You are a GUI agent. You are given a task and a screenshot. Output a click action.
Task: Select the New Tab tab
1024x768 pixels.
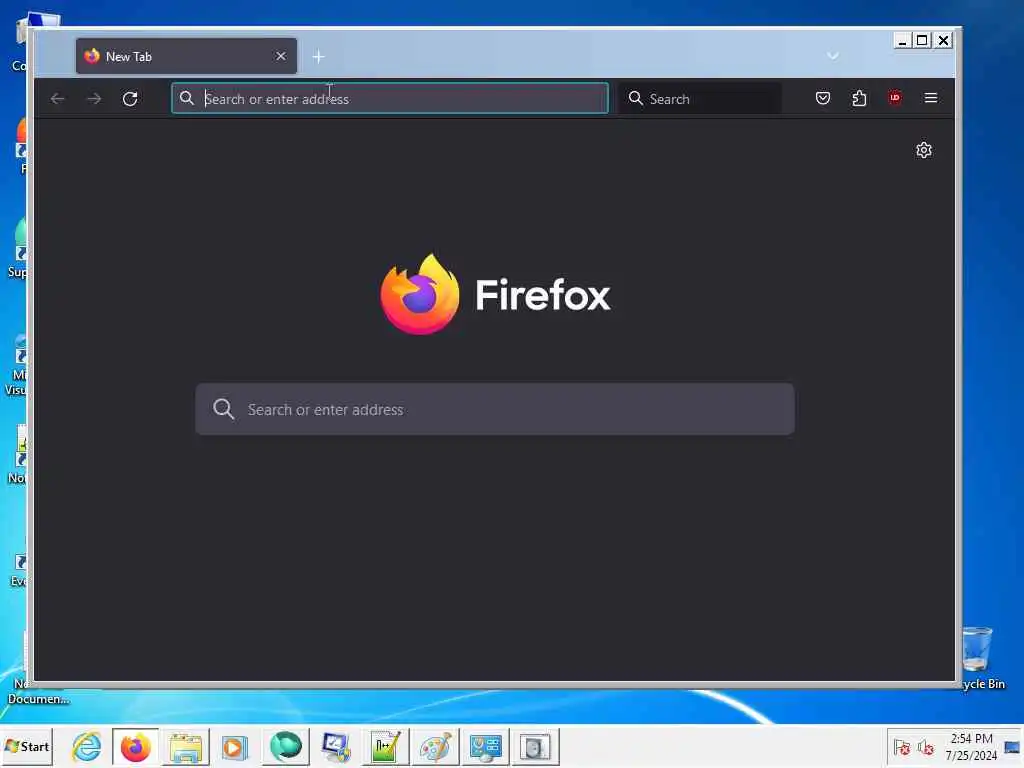point(186,56)
